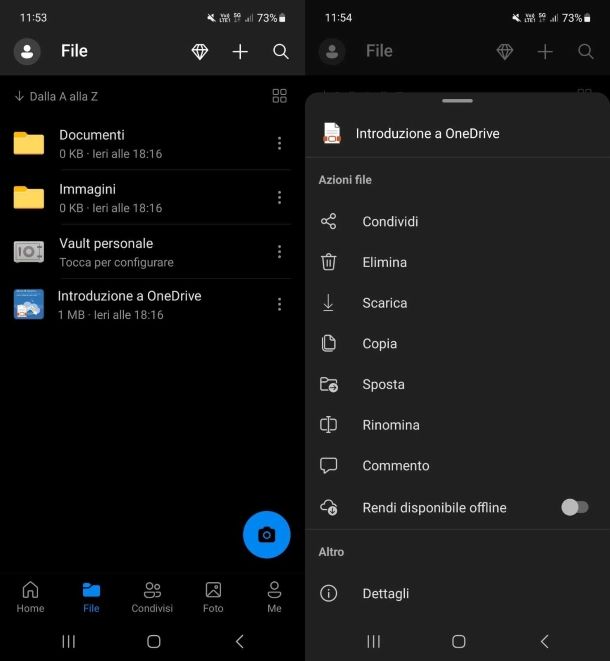Tap the blue camera scan button

[x=266, y=535]
